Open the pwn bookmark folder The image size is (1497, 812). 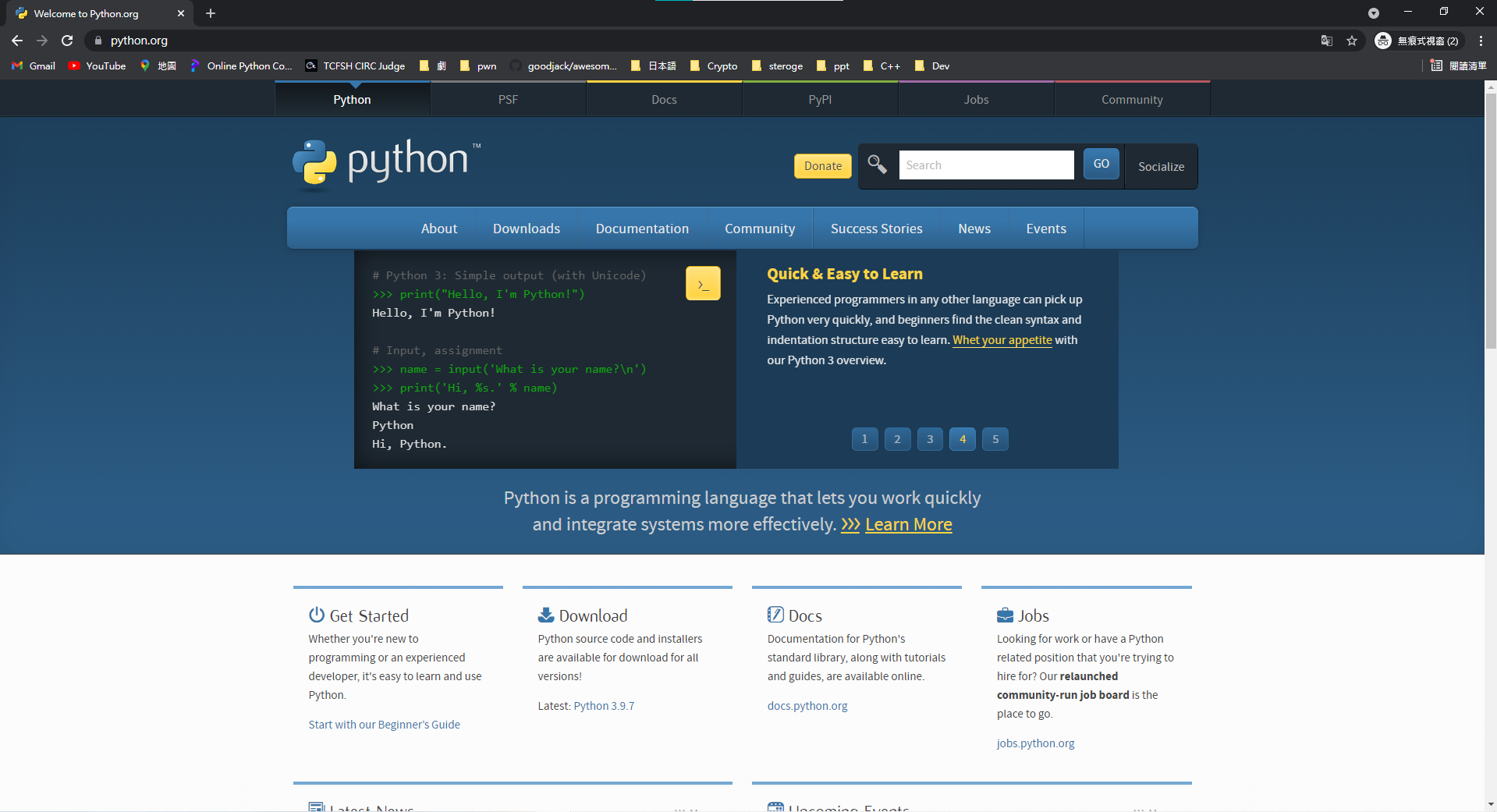[478, 66]
